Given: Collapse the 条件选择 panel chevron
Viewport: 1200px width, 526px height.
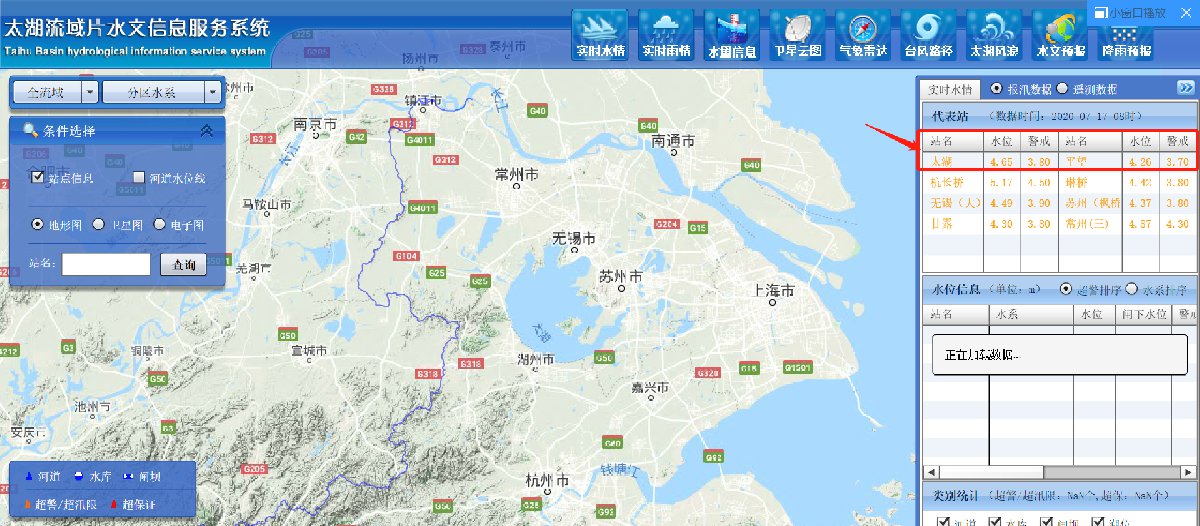Looking at the screenshot, I should pos(207,130).
